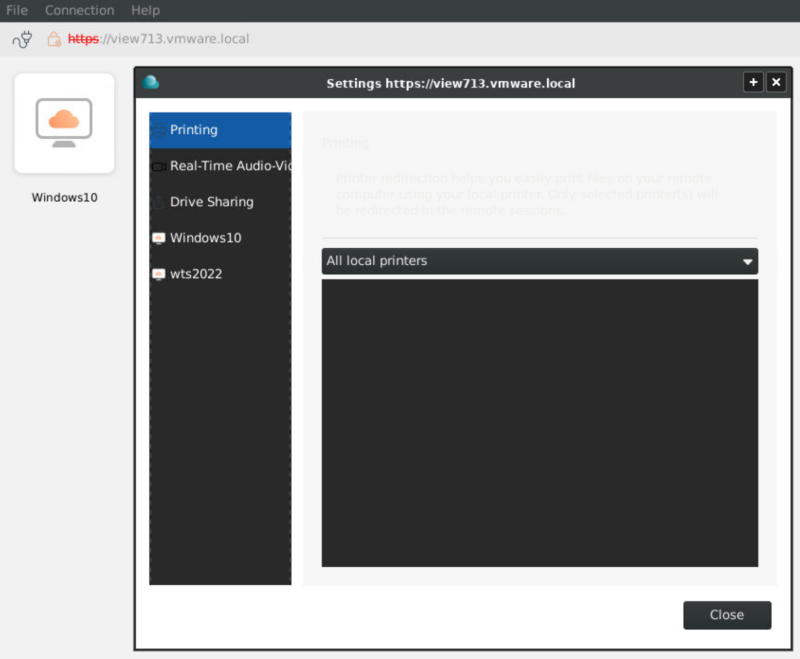Select wts2022 in settings list

195,274
